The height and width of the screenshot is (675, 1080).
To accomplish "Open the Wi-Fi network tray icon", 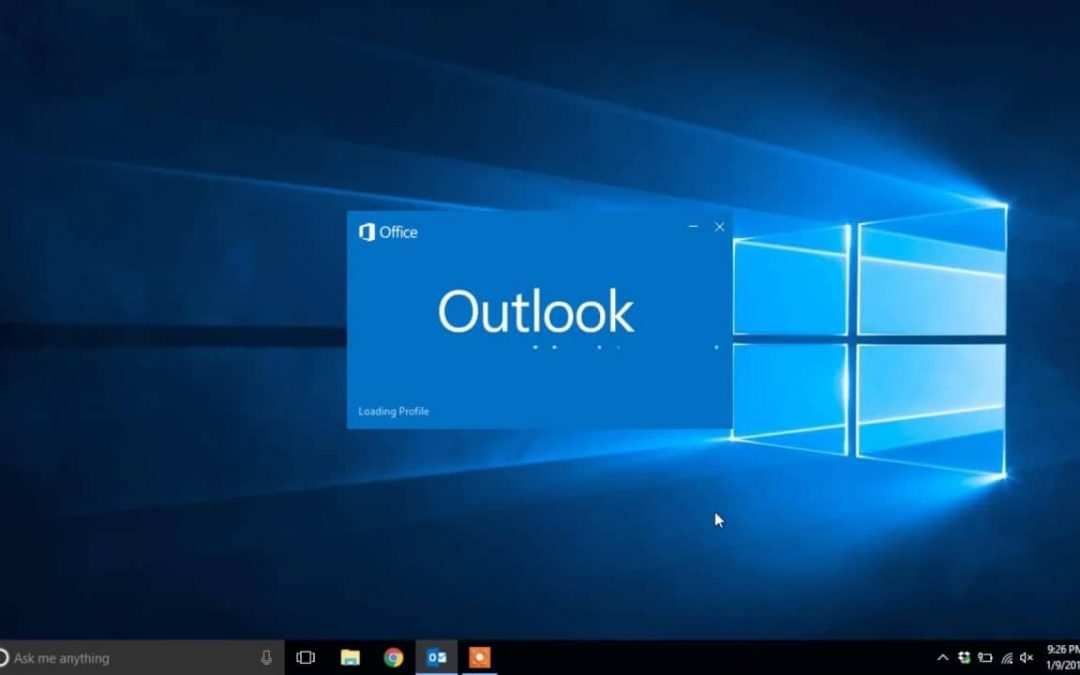I will [1006, 658].
